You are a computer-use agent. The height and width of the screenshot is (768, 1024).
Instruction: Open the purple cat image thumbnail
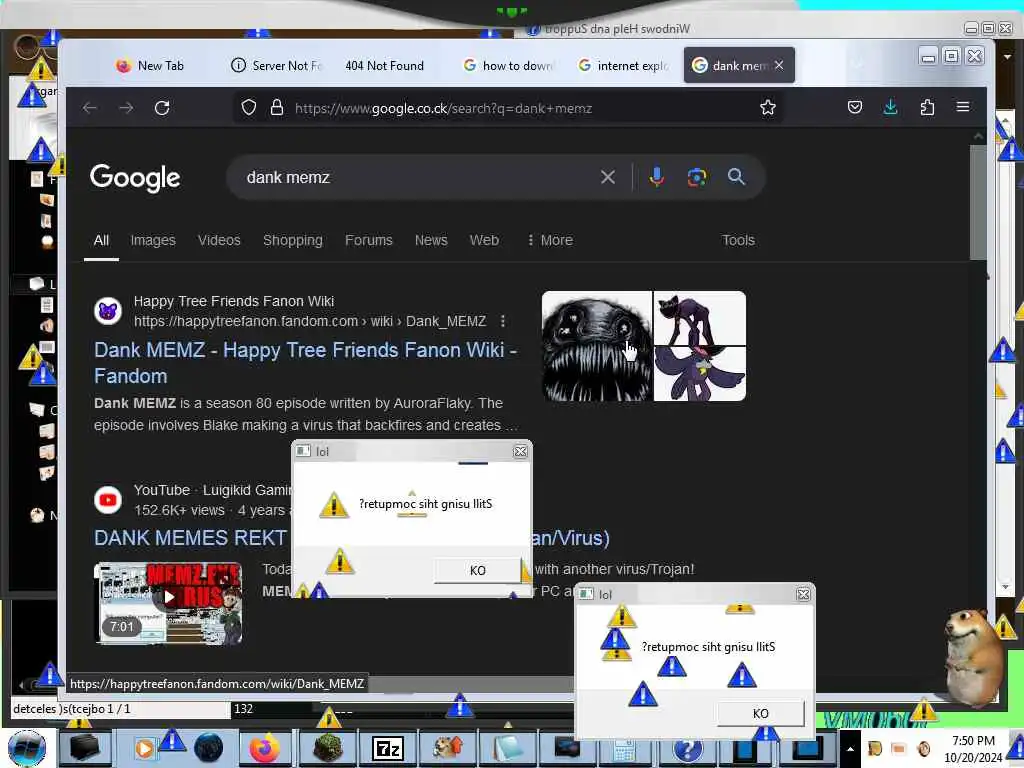point(699,318)
